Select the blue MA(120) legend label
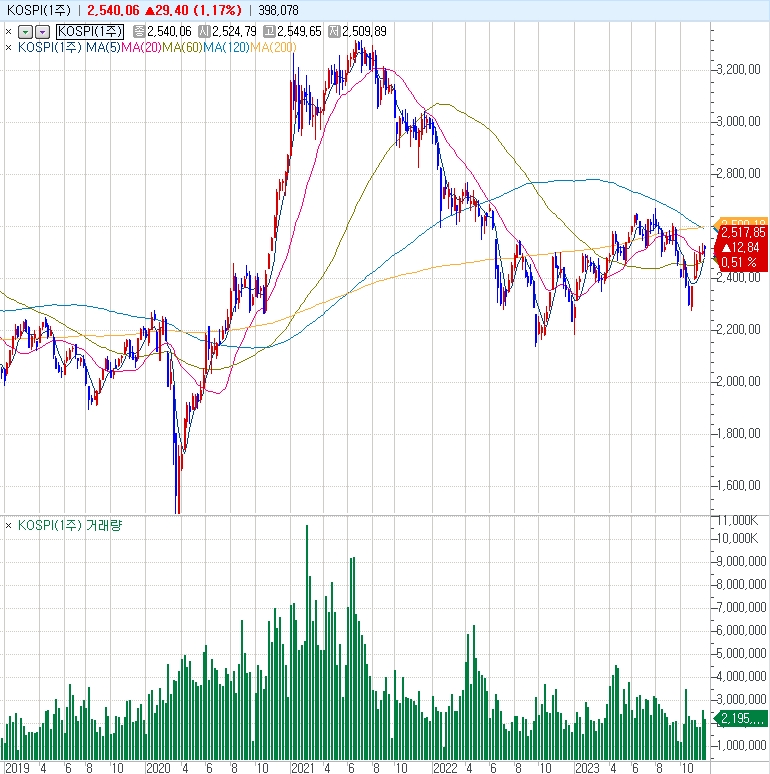This screenshot has height=774, width=770. coord(226,47)
